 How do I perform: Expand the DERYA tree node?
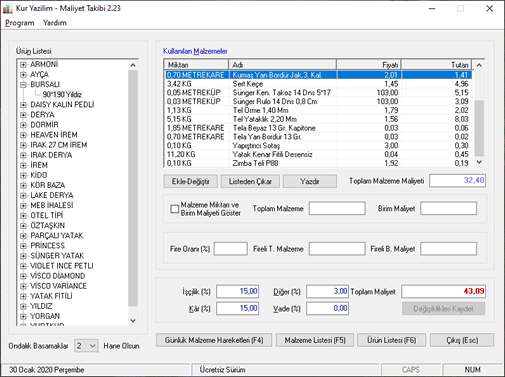(x=23, y=115)
